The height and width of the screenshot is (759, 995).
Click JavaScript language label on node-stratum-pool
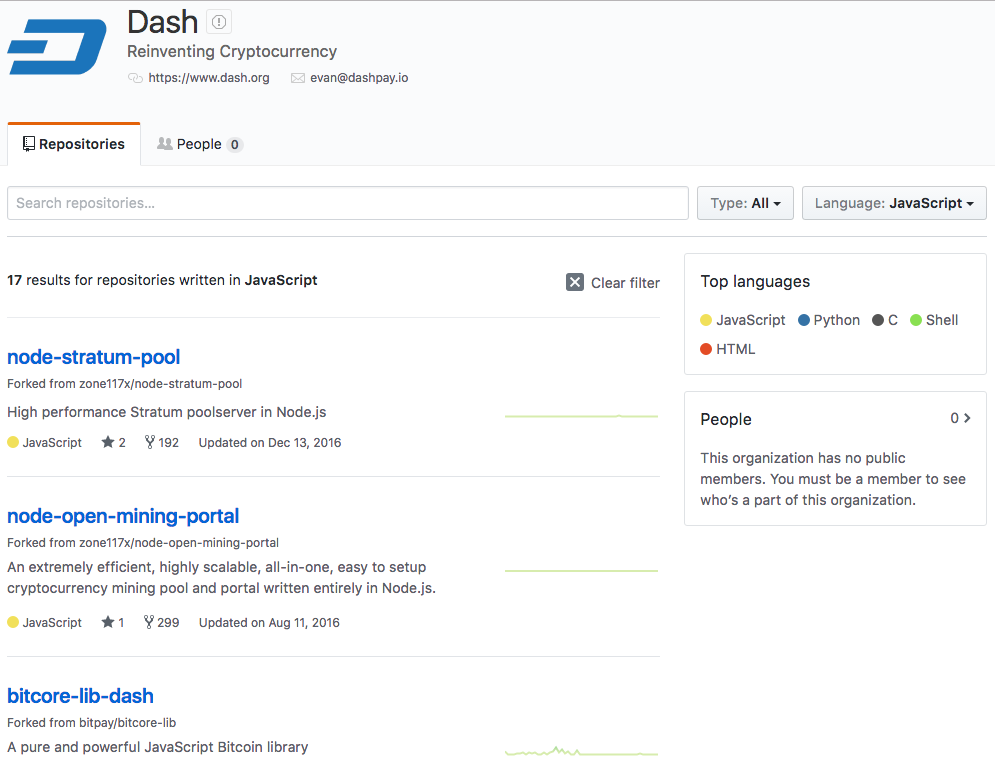[x=52, y=442]
